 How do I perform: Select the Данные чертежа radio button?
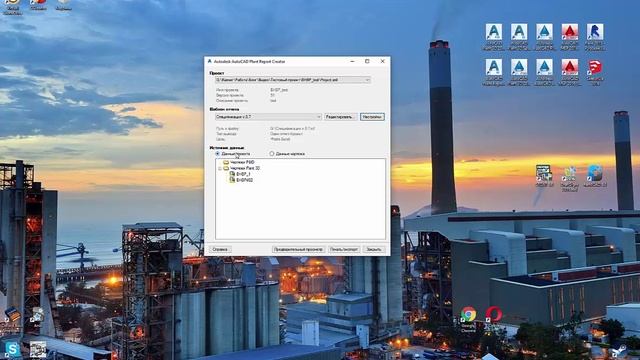tap(272, 154)
